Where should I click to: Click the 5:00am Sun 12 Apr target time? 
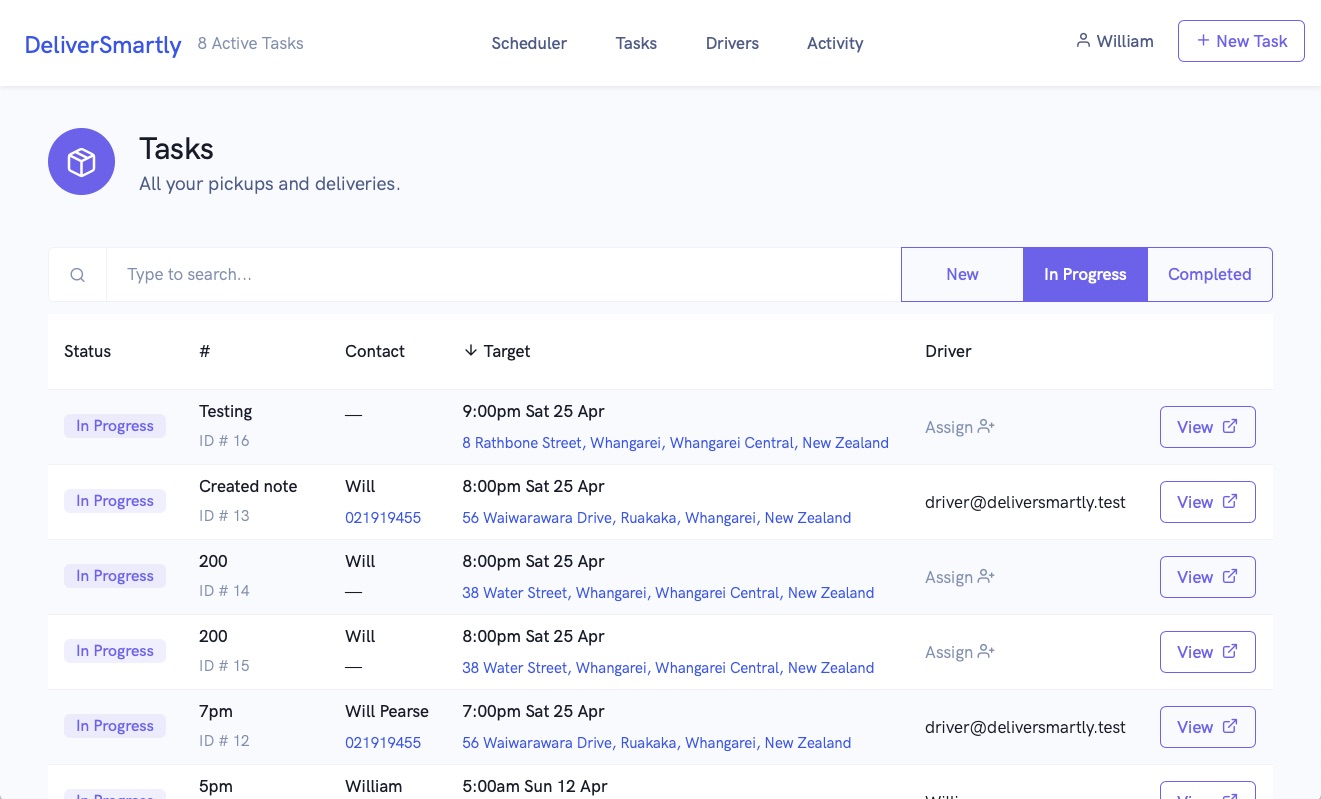click(x=535, y=786)
